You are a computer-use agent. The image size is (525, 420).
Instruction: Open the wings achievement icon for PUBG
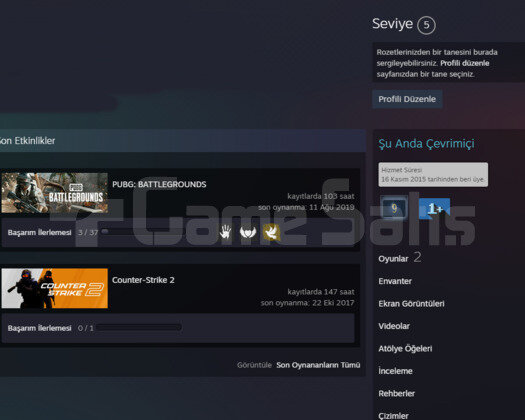248,232
